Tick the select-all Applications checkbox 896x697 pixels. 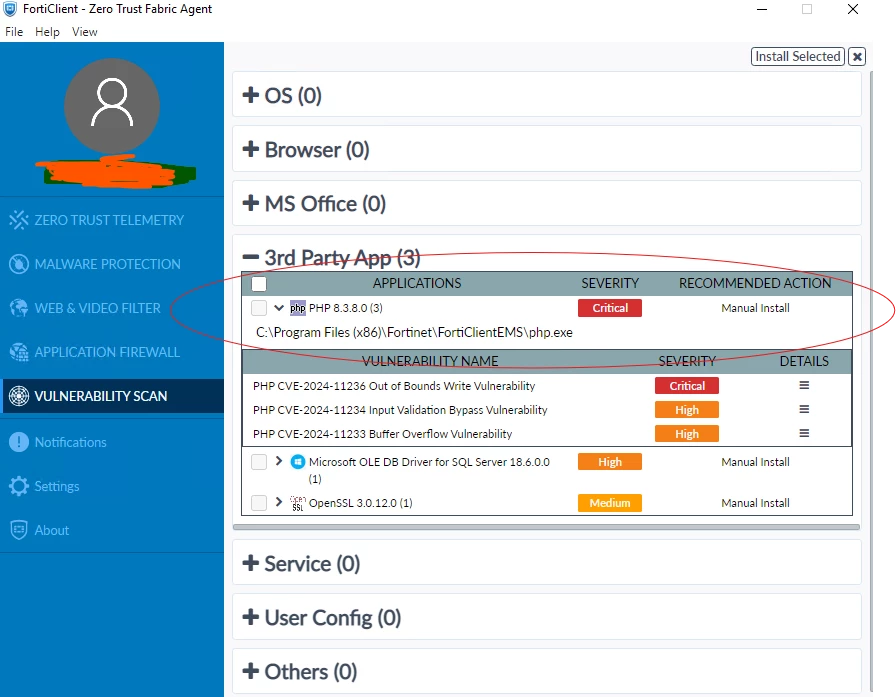(259, 283)
